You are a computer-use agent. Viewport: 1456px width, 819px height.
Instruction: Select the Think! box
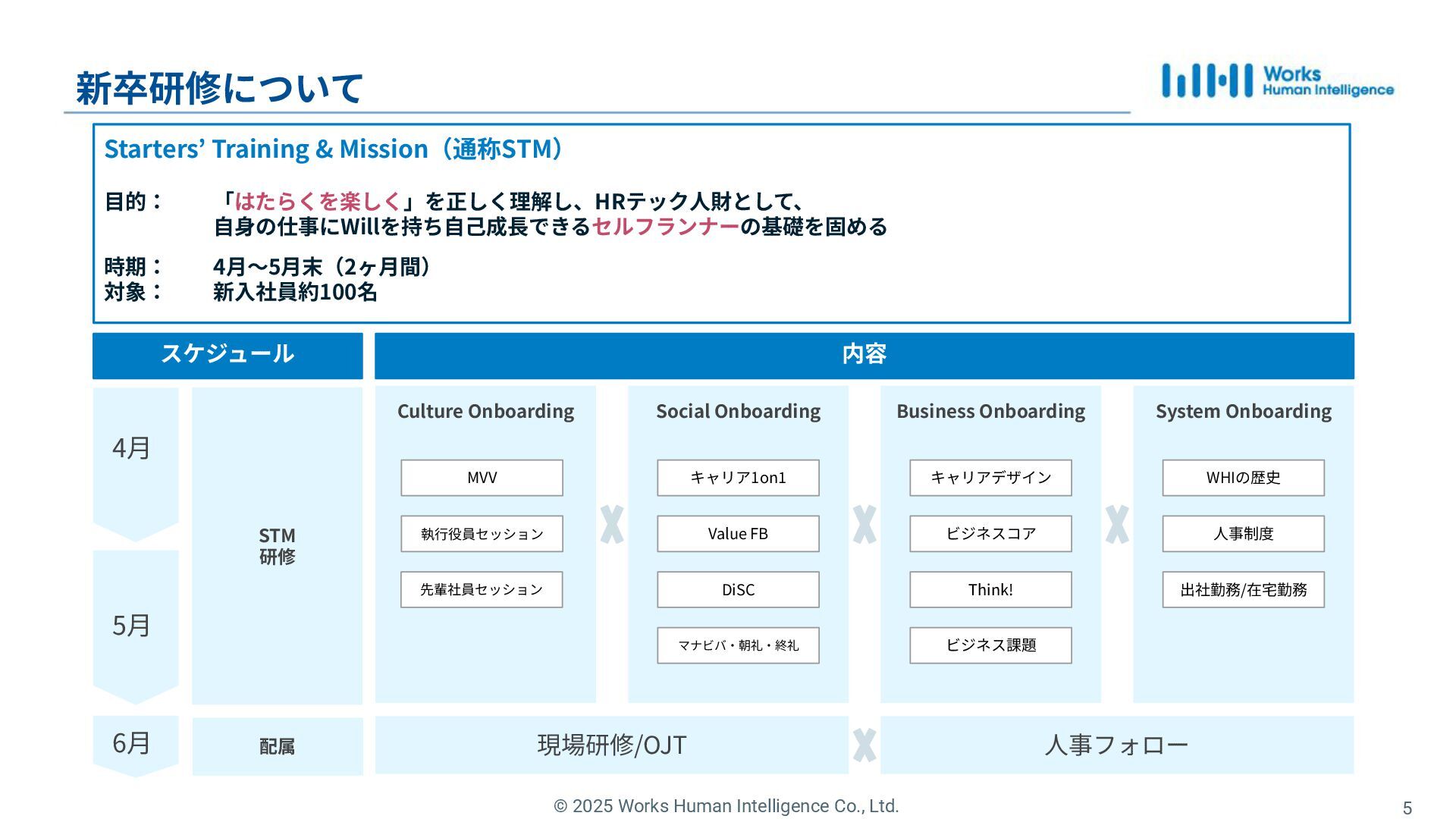[x=990, y=590]
